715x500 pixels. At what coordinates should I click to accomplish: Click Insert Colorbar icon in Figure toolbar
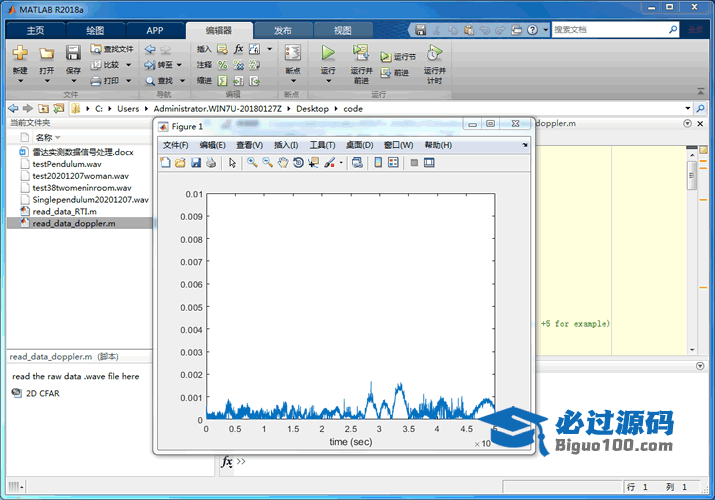tap(378, 162)
